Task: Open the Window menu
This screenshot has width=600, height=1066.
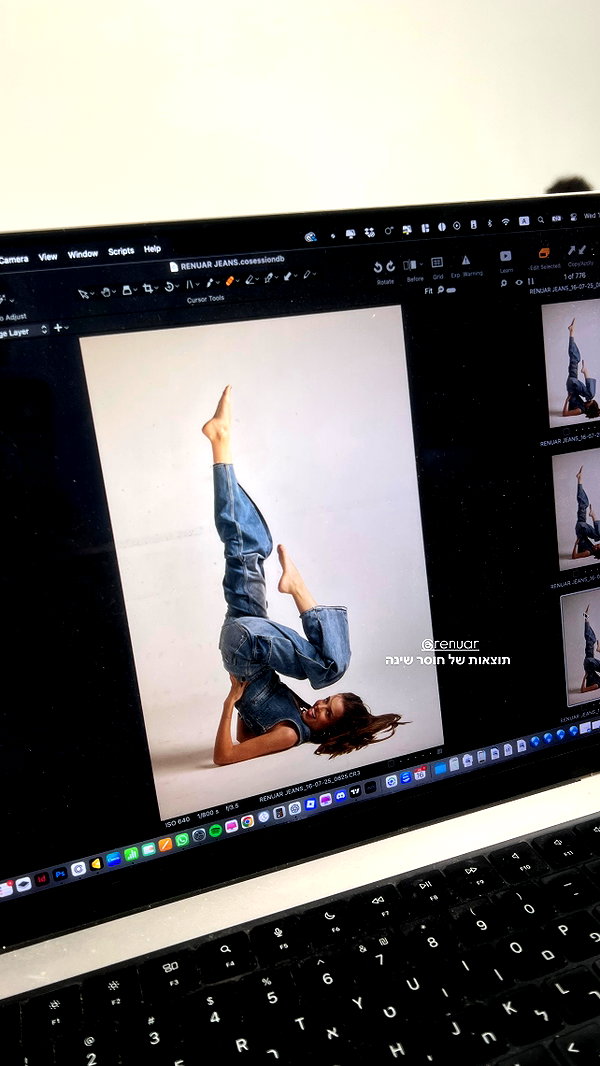Action: coord(83,254)
